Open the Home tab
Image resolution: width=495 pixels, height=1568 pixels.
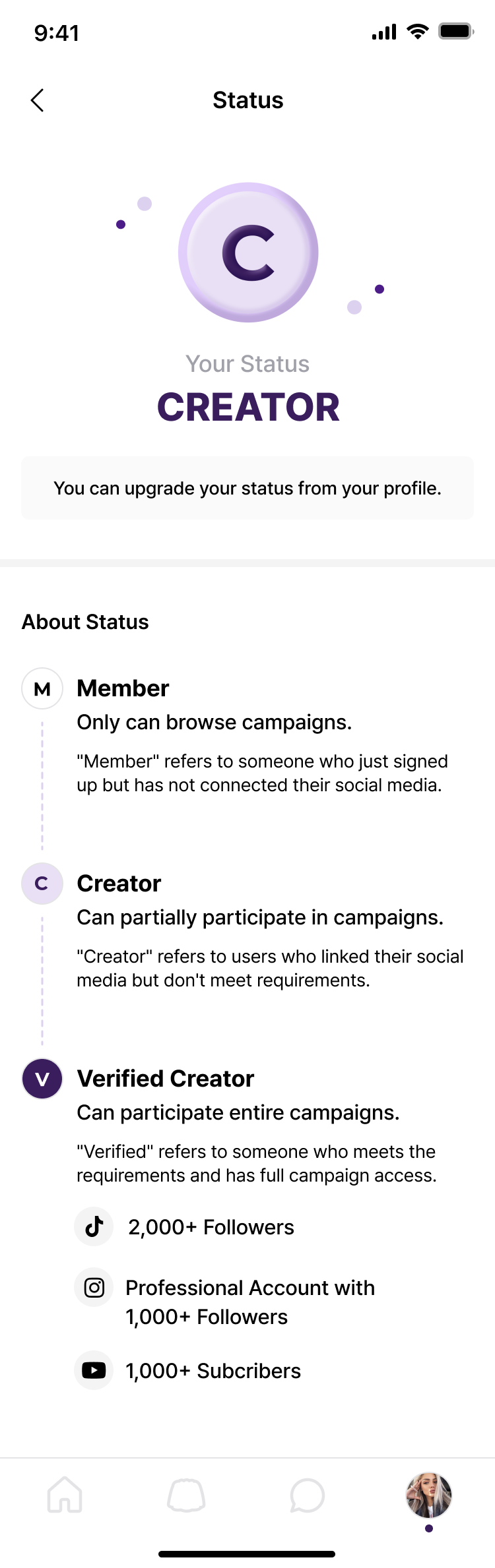(x=65, y=1494)
